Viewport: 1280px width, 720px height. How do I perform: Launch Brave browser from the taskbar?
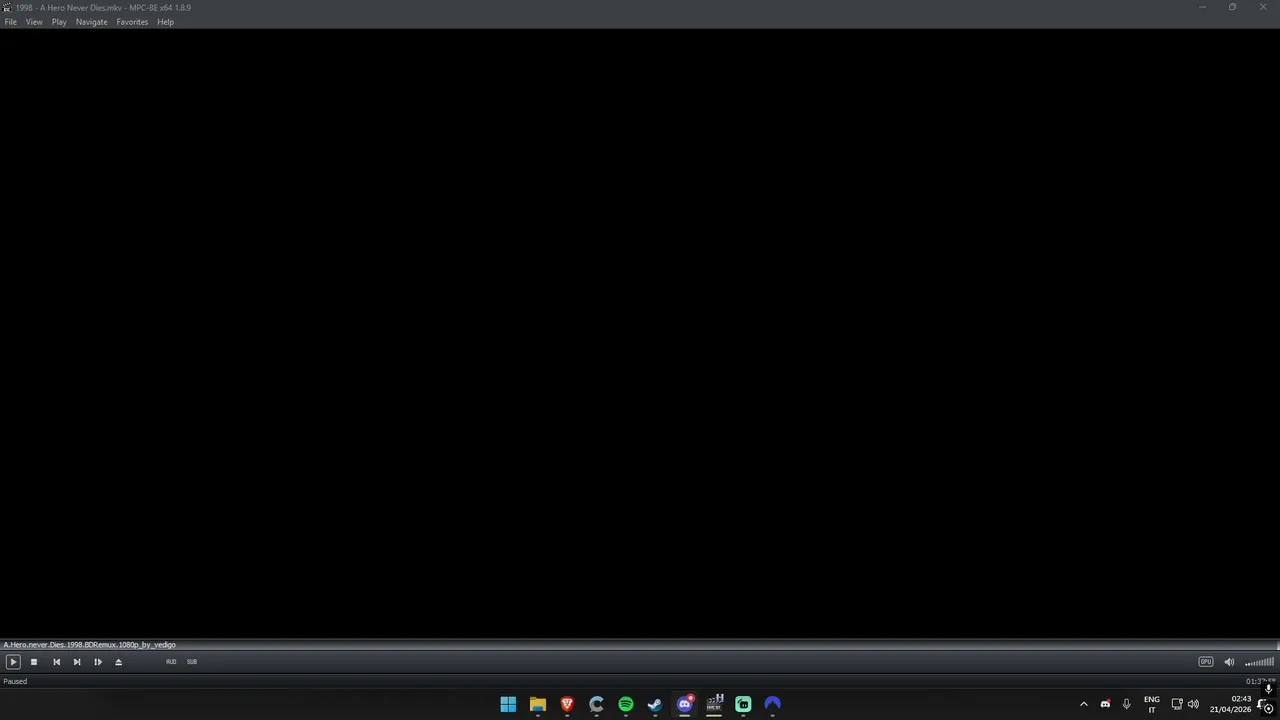[567, 704]
